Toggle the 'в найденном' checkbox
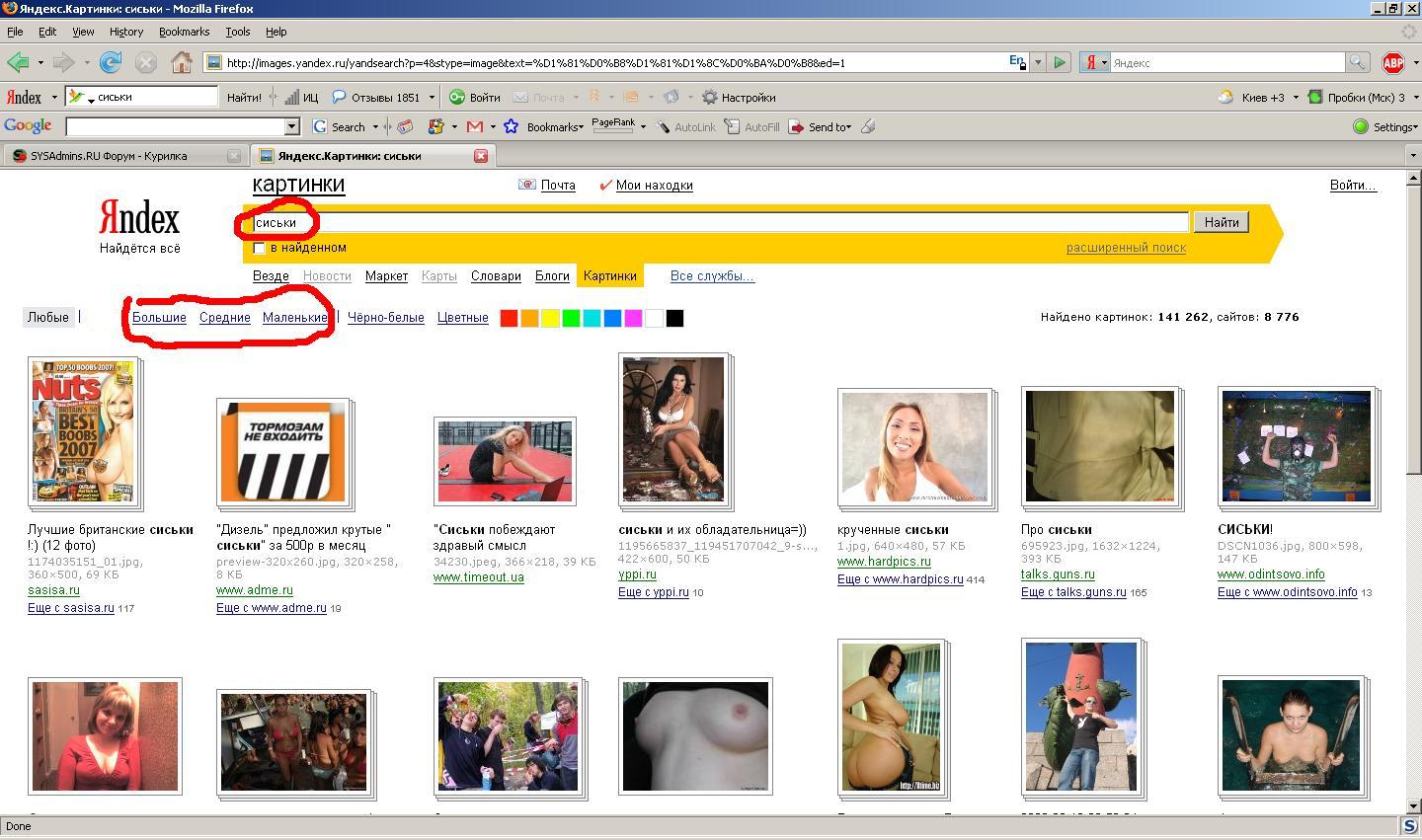 click(x=260, y=248)
